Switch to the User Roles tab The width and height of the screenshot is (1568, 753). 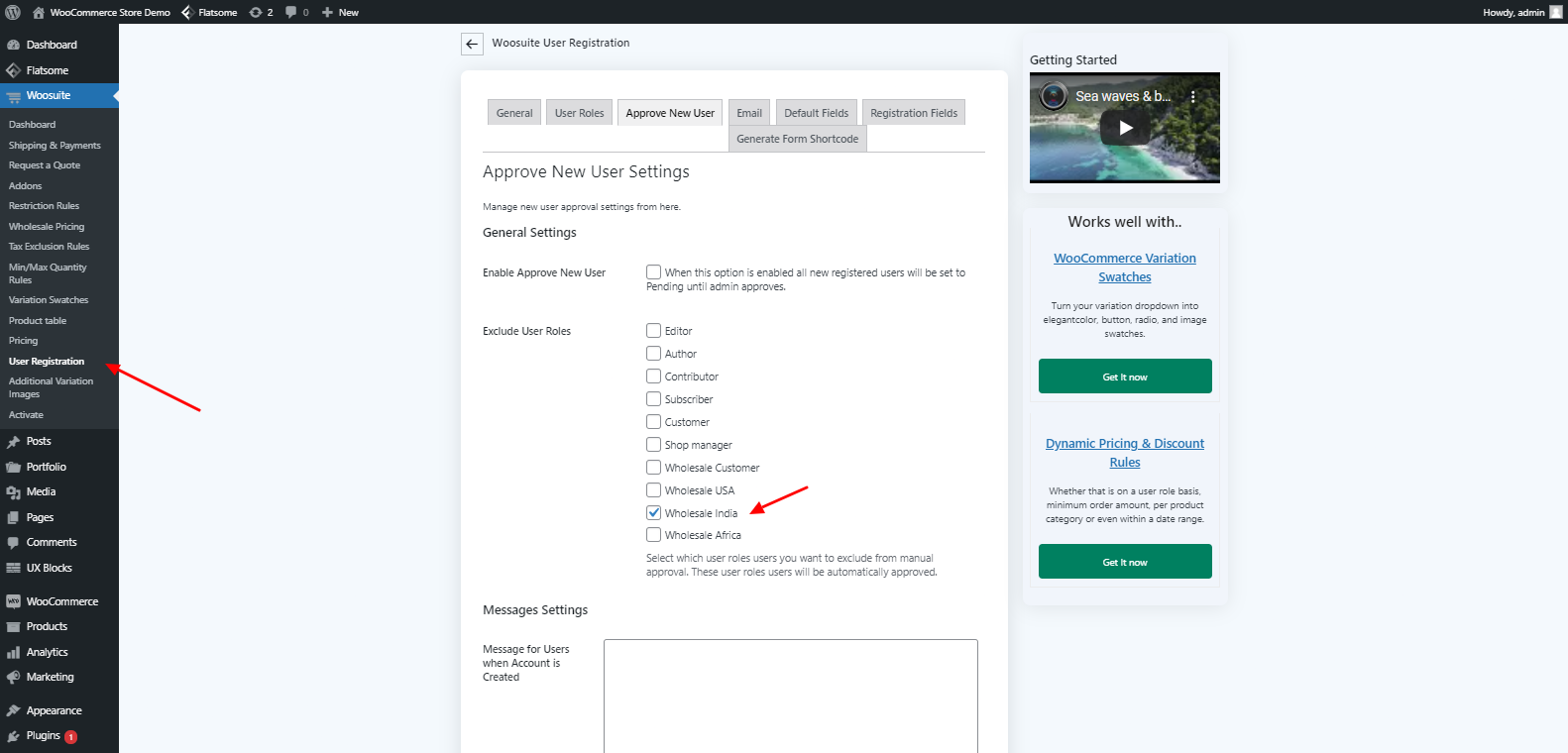tap(580, 113)
